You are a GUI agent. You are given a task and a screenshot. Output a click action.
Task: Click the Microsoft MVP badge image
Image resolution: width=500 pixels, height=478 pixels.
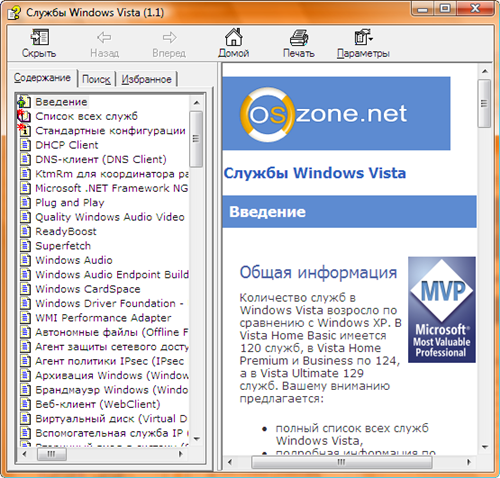pos(442,310)
